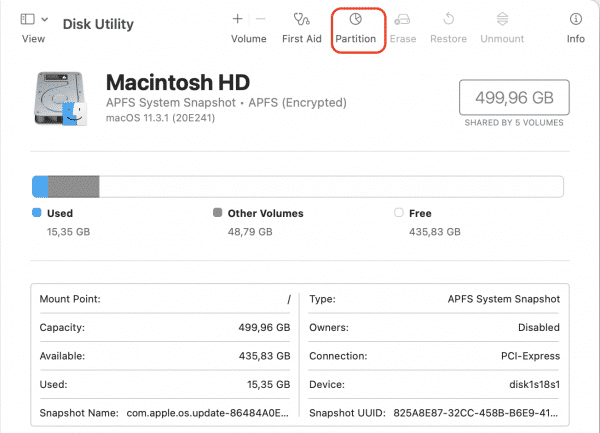This screenshot has height=433, width=600.
Task: Click the APFS System Snapshot subtitle
Action: pos(171,103)
